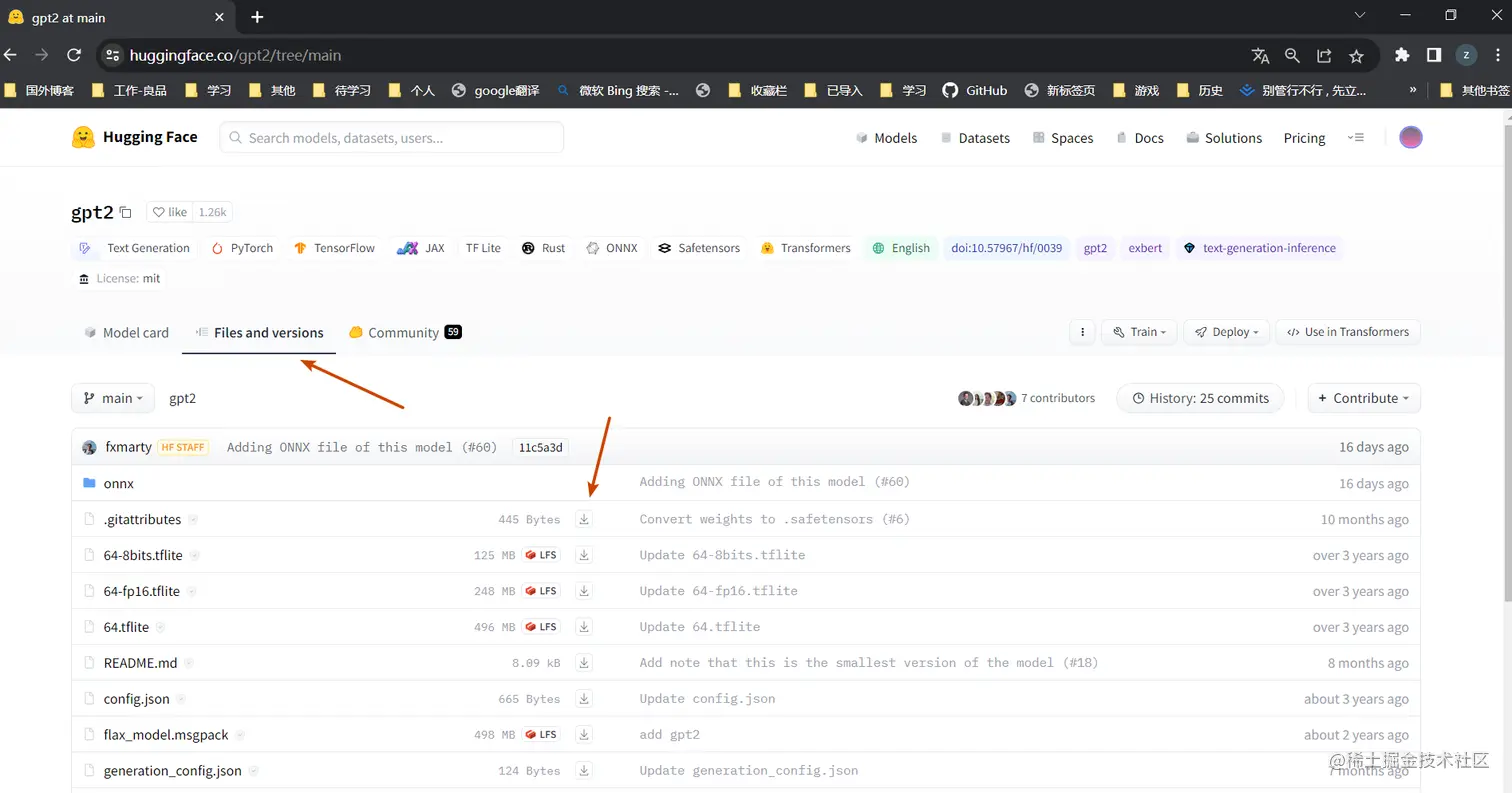Open a new browser tab
Screen dimensions: 1512x793
click(x=257, y=17)
